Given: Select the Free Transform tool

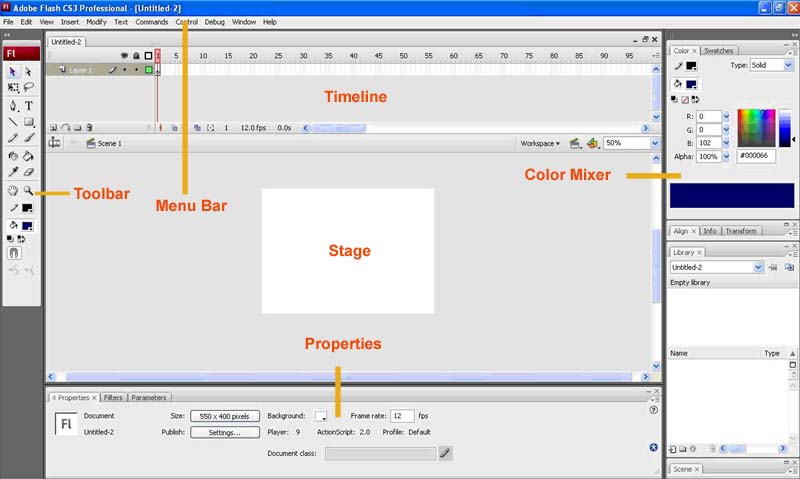Looking at the screenshot, I should pos(13,87).
